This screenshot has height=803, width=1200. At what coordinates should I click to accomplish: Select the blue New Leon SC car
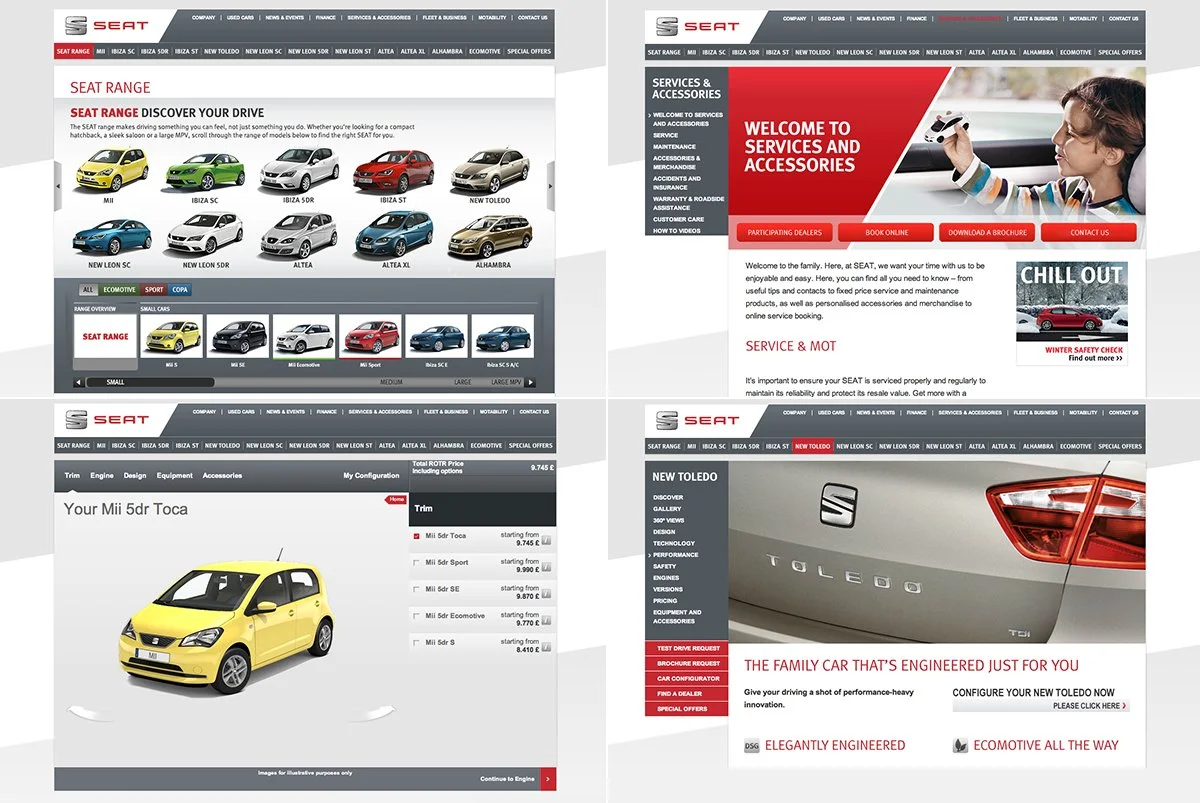111,237
